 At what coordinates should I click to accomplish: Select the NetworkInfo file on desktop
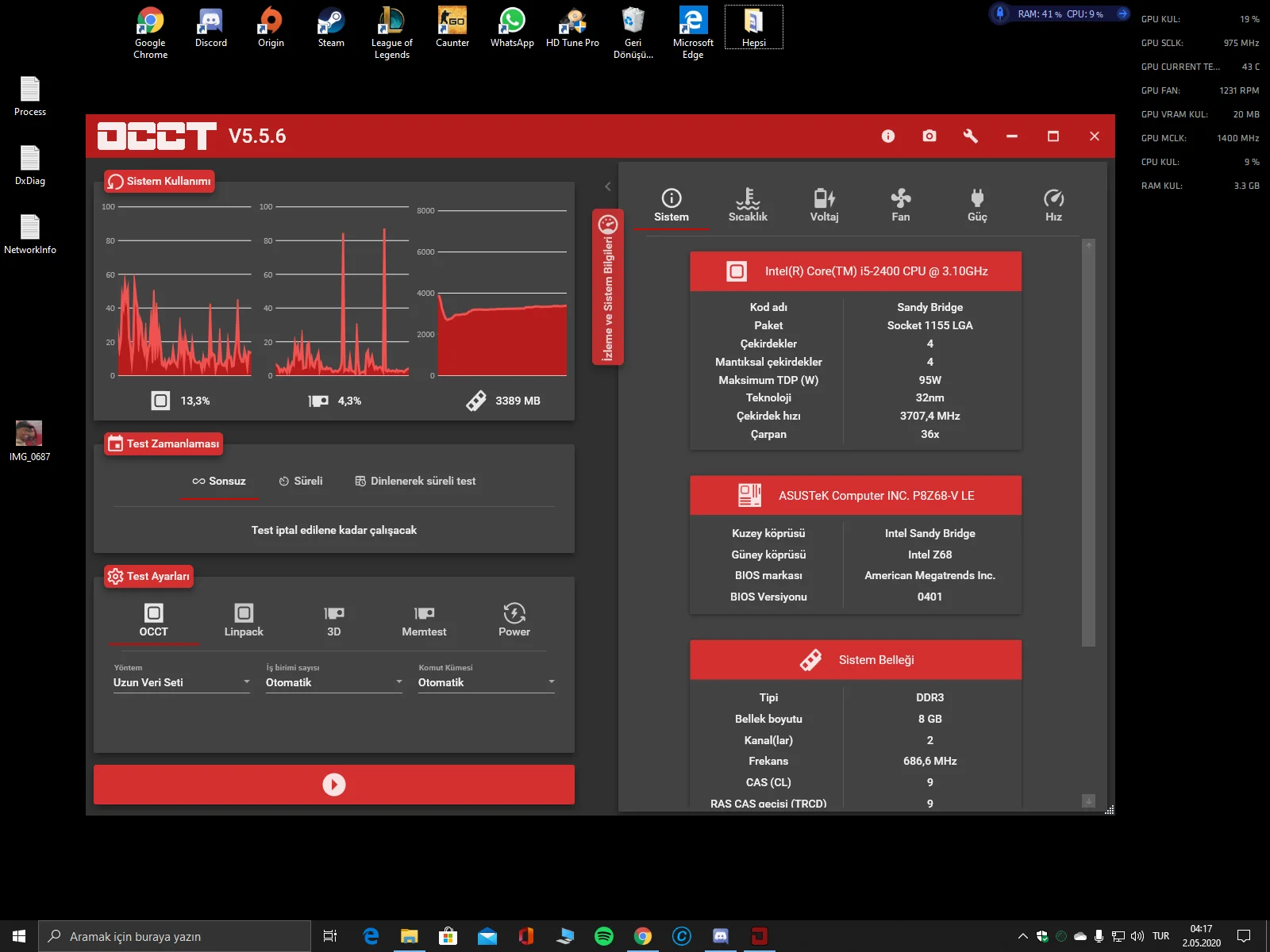pos(30,235)
